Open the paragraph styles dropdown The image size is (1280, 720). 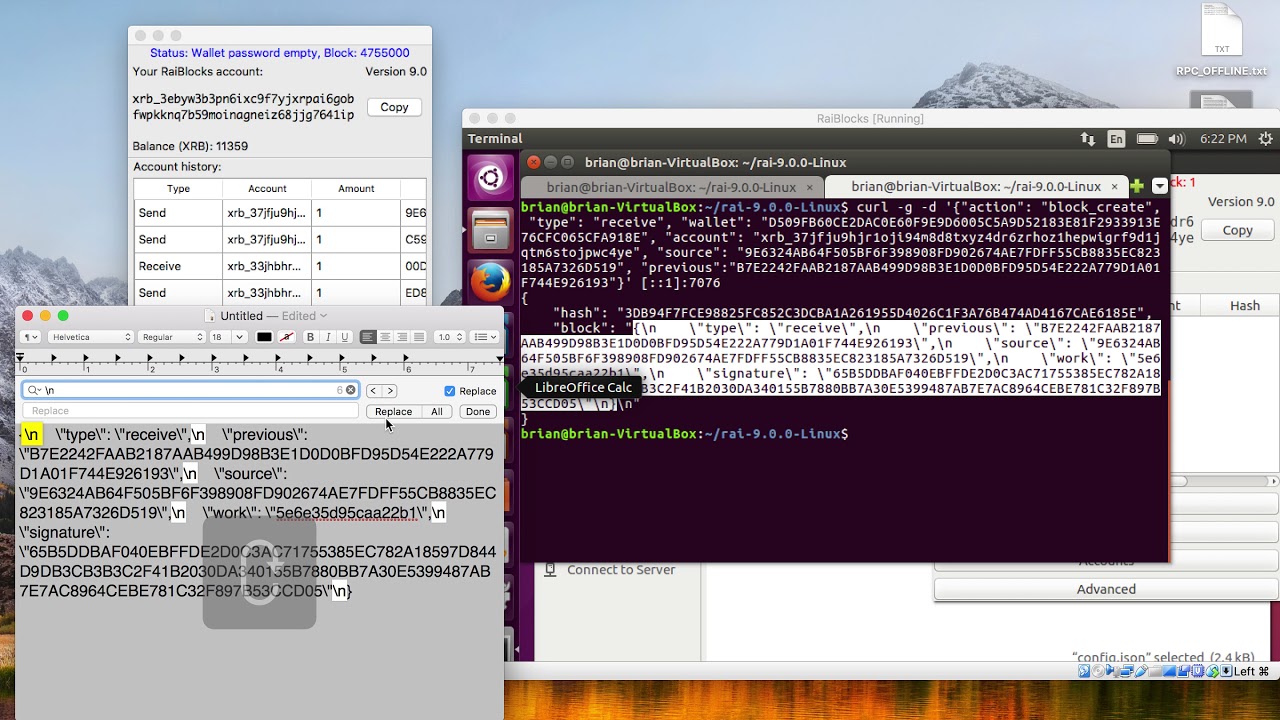click(x=31, y=337)
